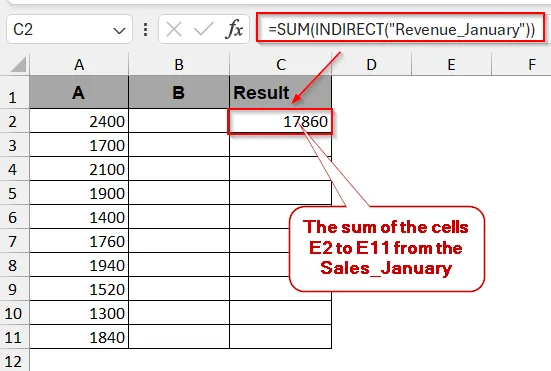The height and width of the screenshot is (371, 551).
Task: Select row 7 header
Action: pyautogui.click(x=15, y=241)
